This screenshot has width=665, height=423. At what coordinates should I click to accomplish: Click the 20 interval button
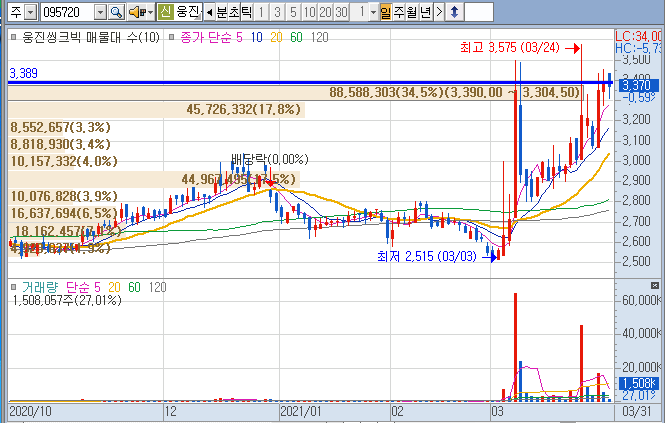pyautogui.click(x=325, y=12)
